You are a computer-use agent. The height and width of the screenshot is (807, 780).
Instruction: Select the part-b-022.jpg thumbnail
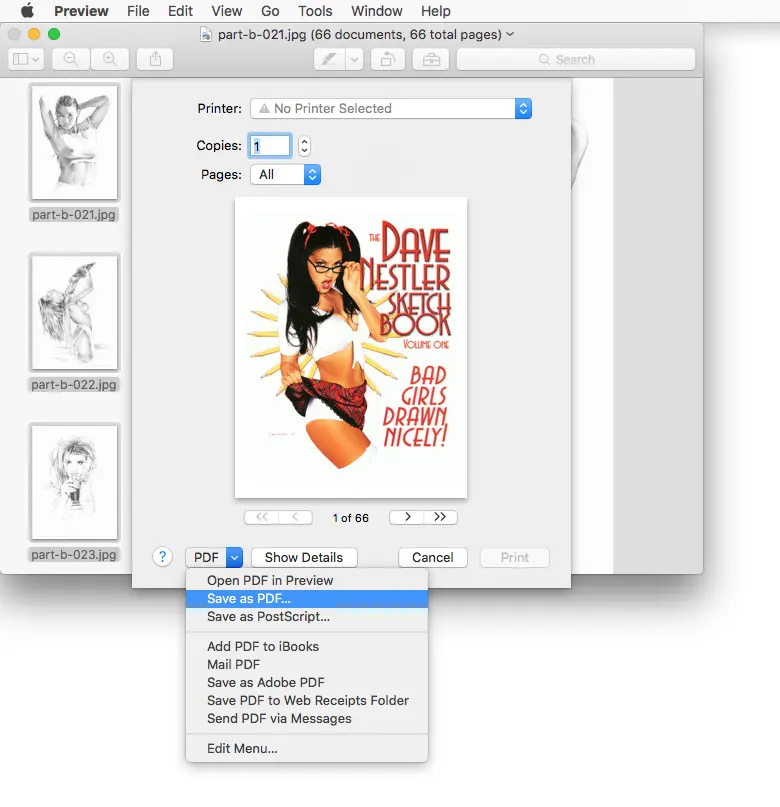[74, 312]
